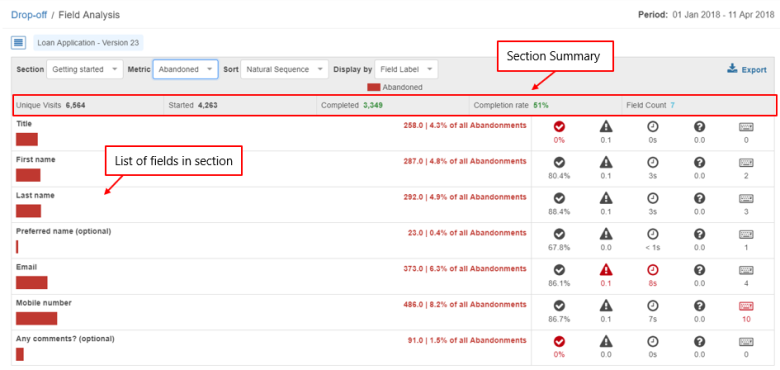The image size is (780, 370).
Task: Click the Drop-off breadcrumb link
Action: [29, 15]
